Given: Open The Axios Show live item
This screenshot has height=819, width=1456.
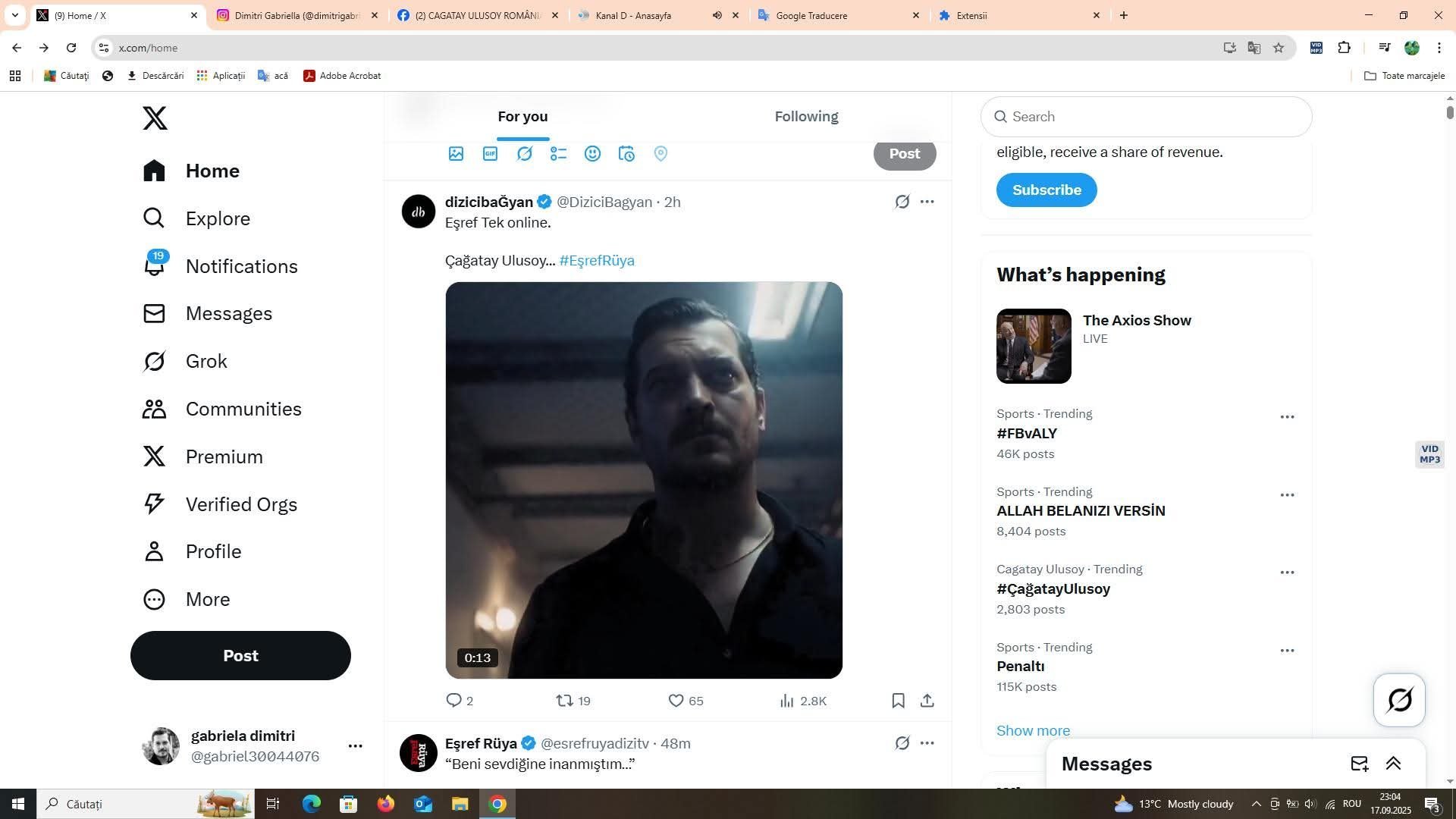Looking at the screenshot, I should click(x=1146, y=346).
